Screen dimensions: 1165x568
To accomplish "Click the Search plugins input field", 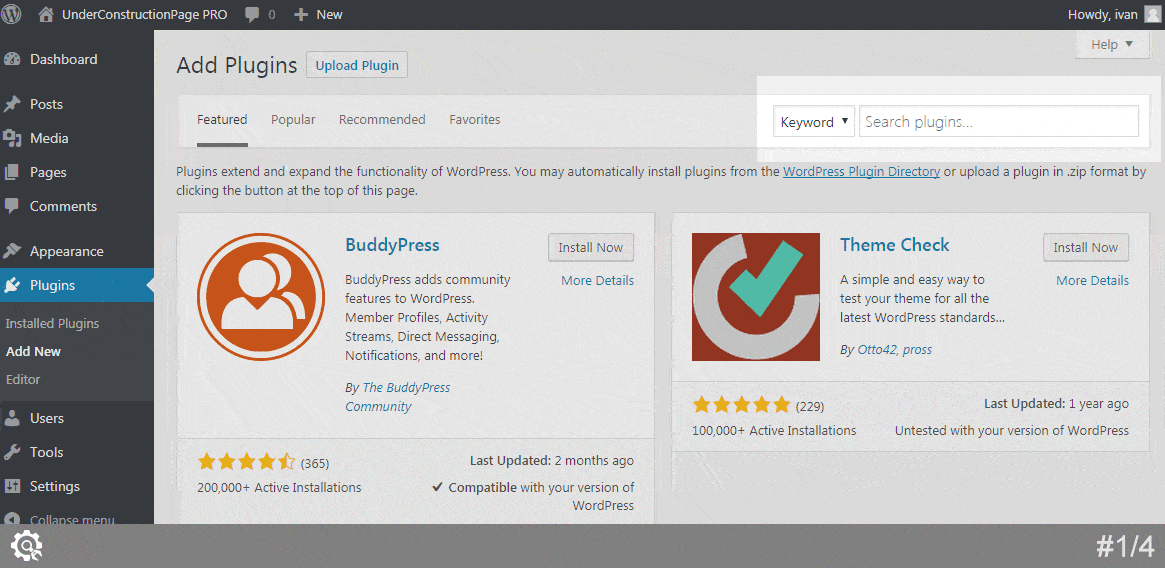I will coord(998,122).
